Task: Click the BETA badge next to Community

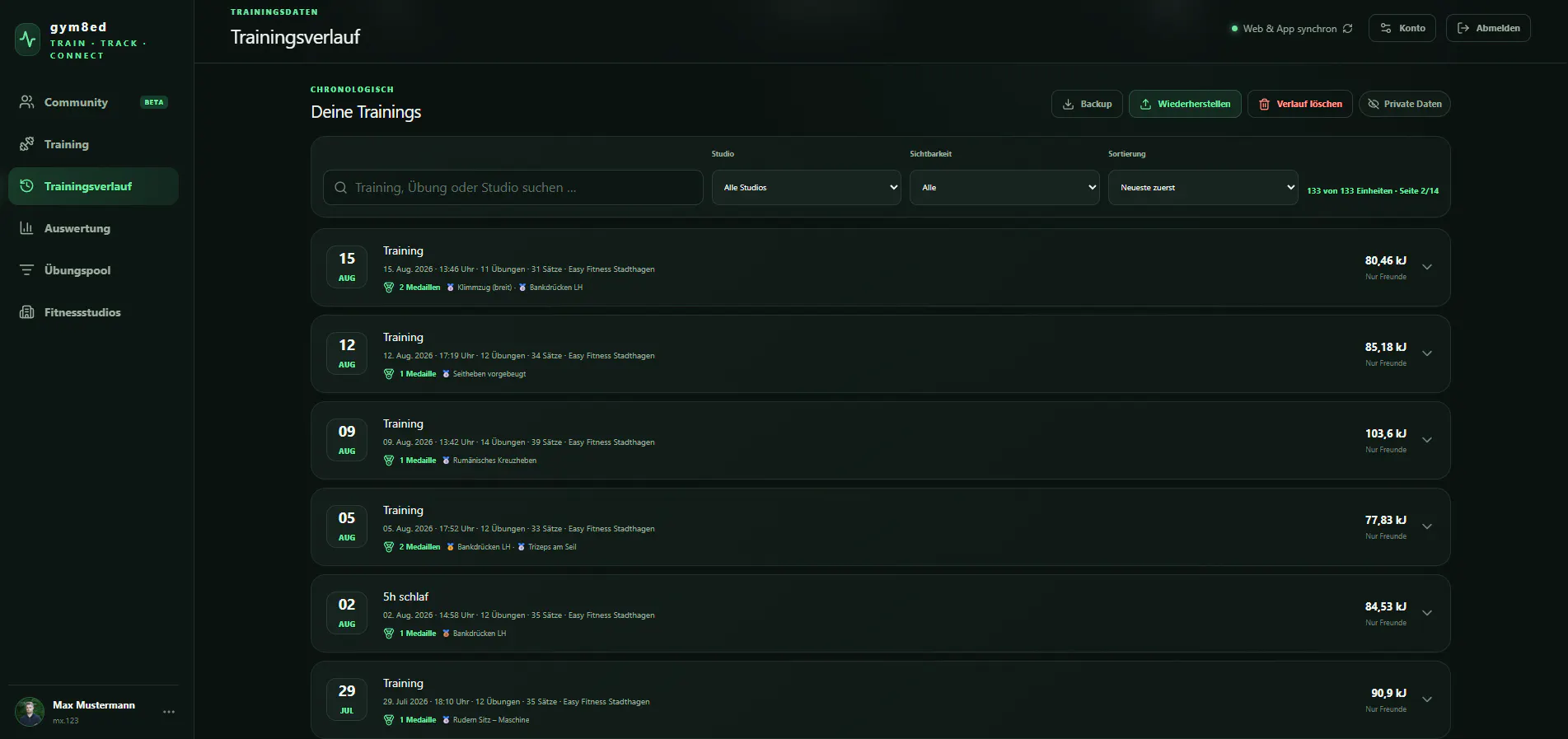Action: [x=154, y=102]
